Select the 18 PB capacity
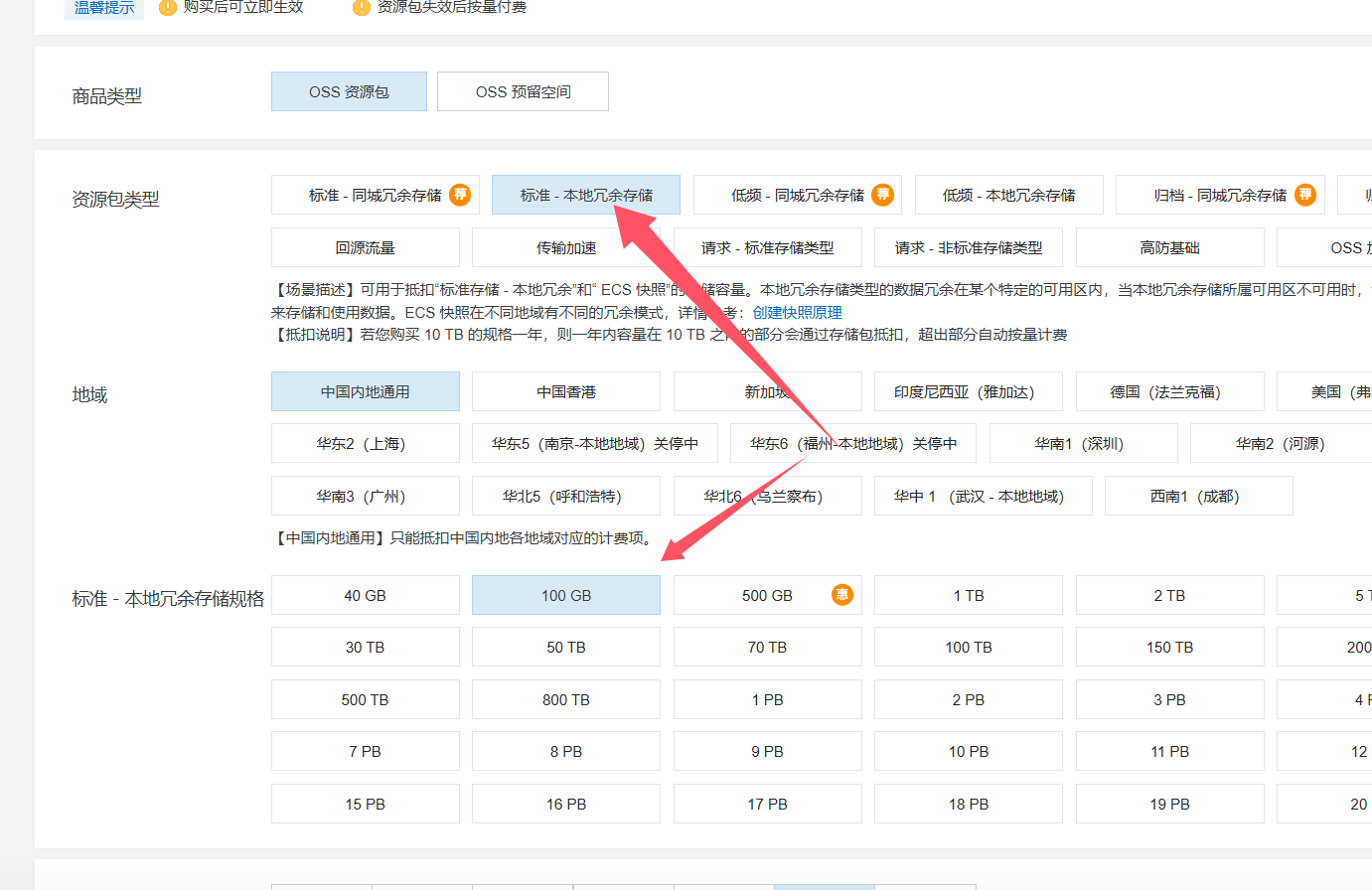This screenshot has width=1372, height=890. (x=969, y=804)
